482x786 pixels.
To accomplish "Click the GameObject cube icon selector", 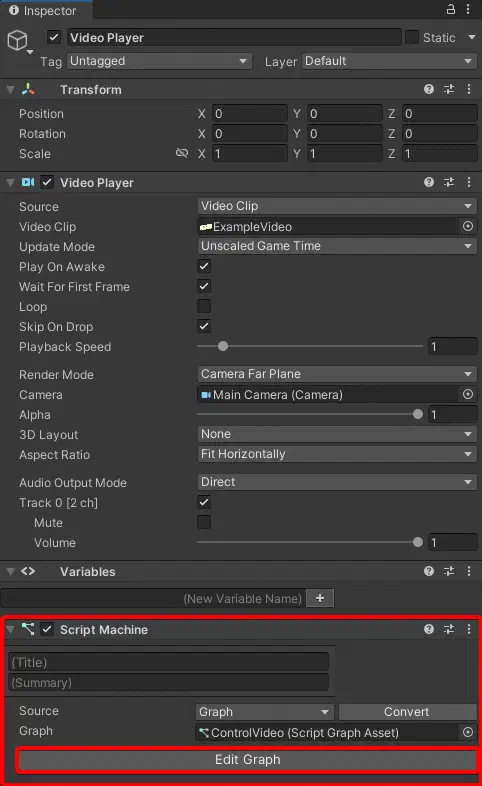I will (x=19, y=41).
